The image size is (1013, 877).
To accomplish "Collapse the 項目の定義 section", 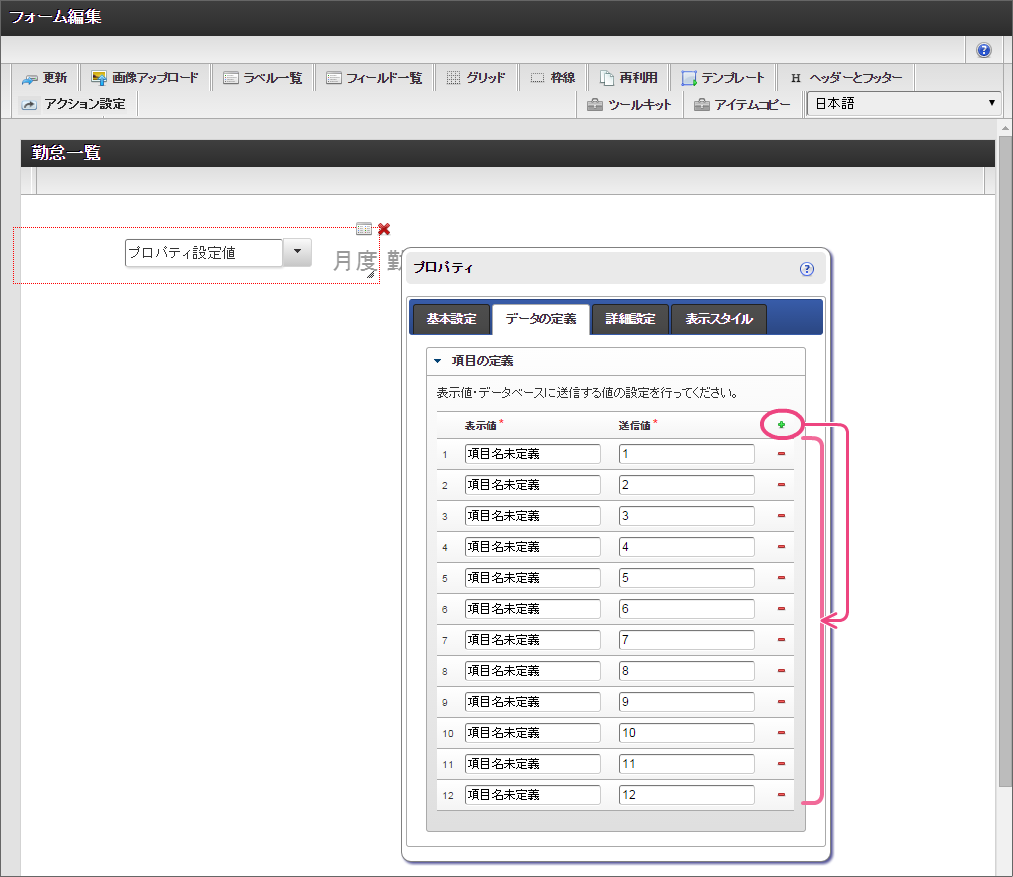I will click(x=437, y=361).
